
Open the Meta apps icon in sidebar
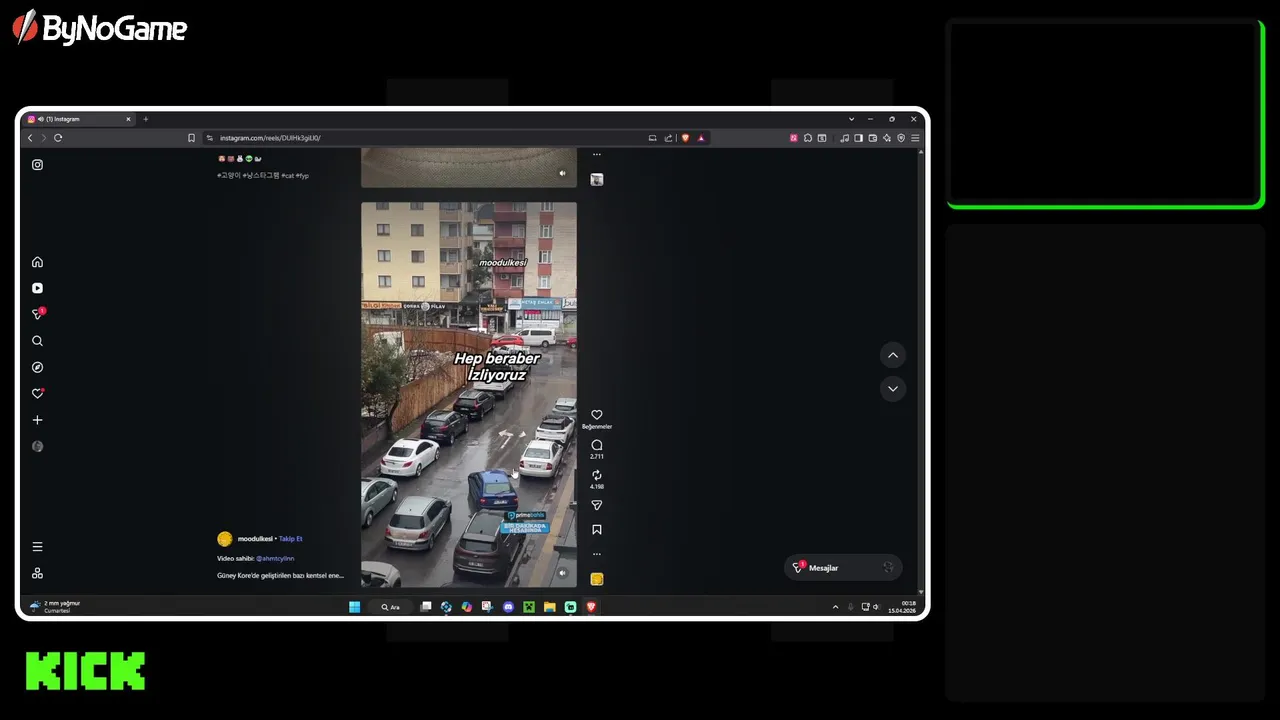(37, 573)
